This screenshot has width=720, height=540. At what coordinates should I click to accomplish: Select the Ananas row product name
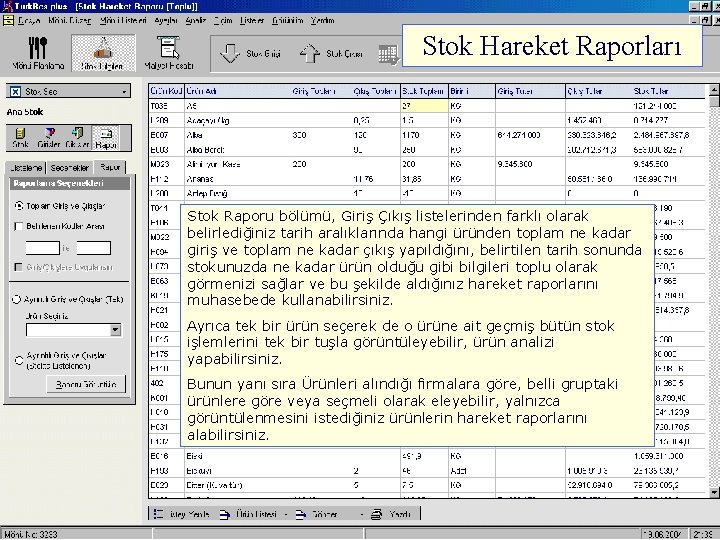200,179
